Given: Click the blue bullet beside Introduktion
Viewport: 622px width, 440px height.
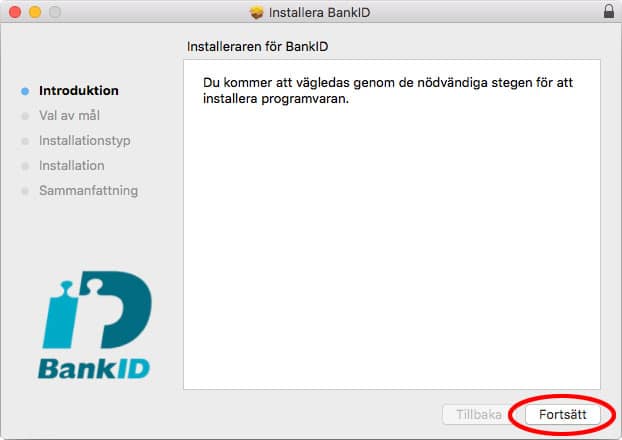Looking at the screenshot, I should coord(25,91).
